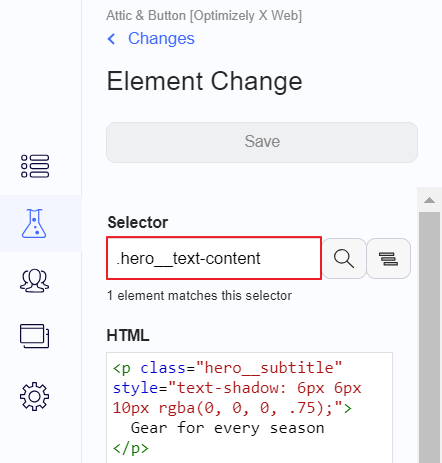The width and height of the screenshot is (442, 463).
Task: Click the magnifier button beside selector
Action: [344, 258]
